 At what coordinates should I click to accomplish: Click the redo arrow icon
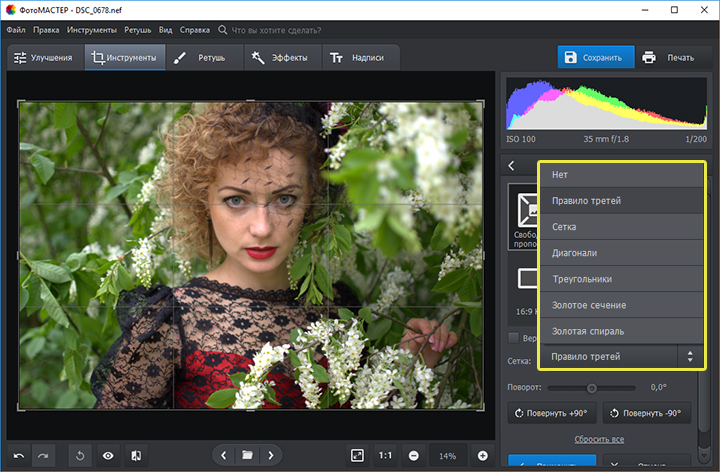coord(43,455)
